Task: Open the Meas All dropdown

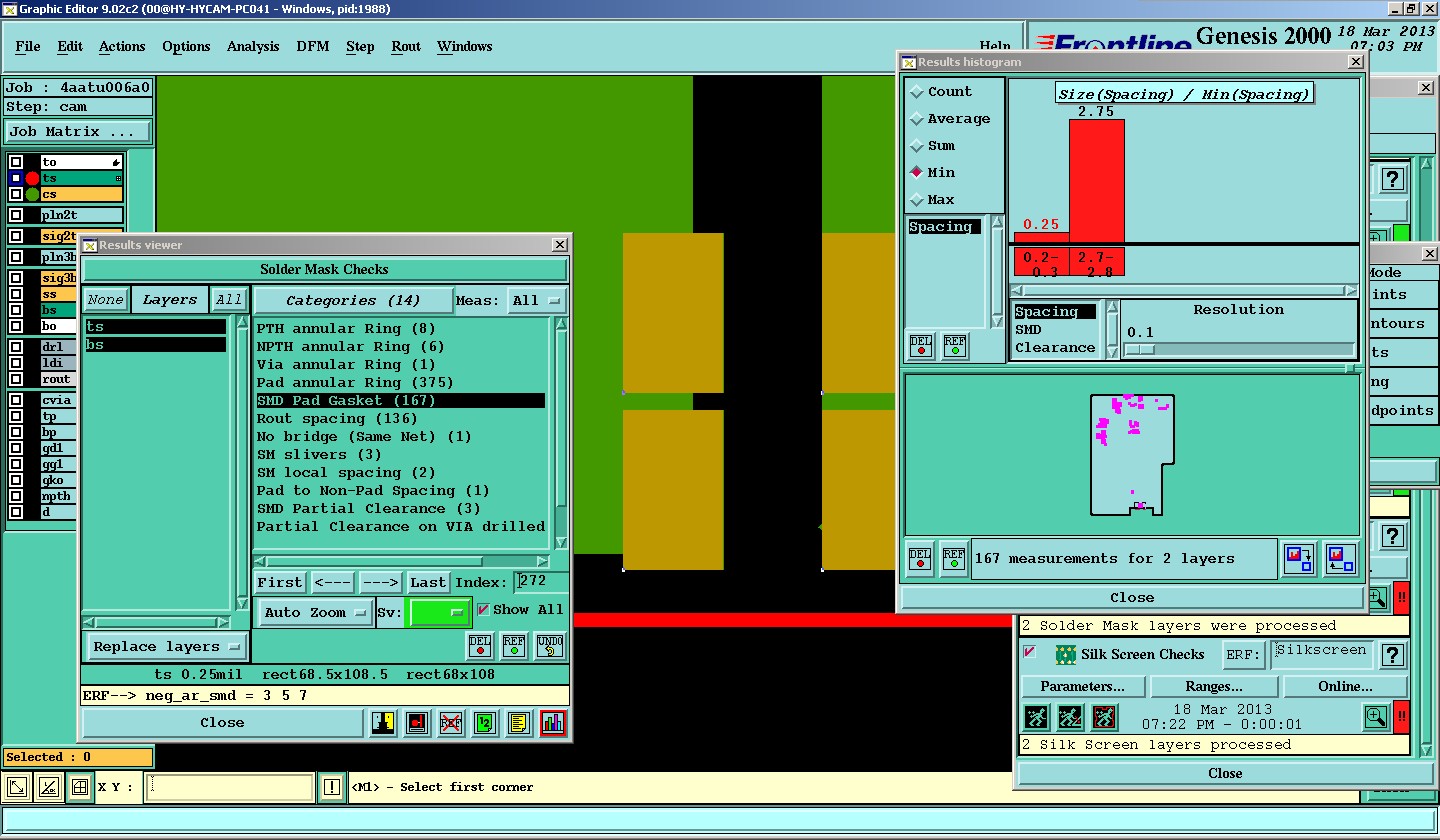Action: tap(537, 301)
